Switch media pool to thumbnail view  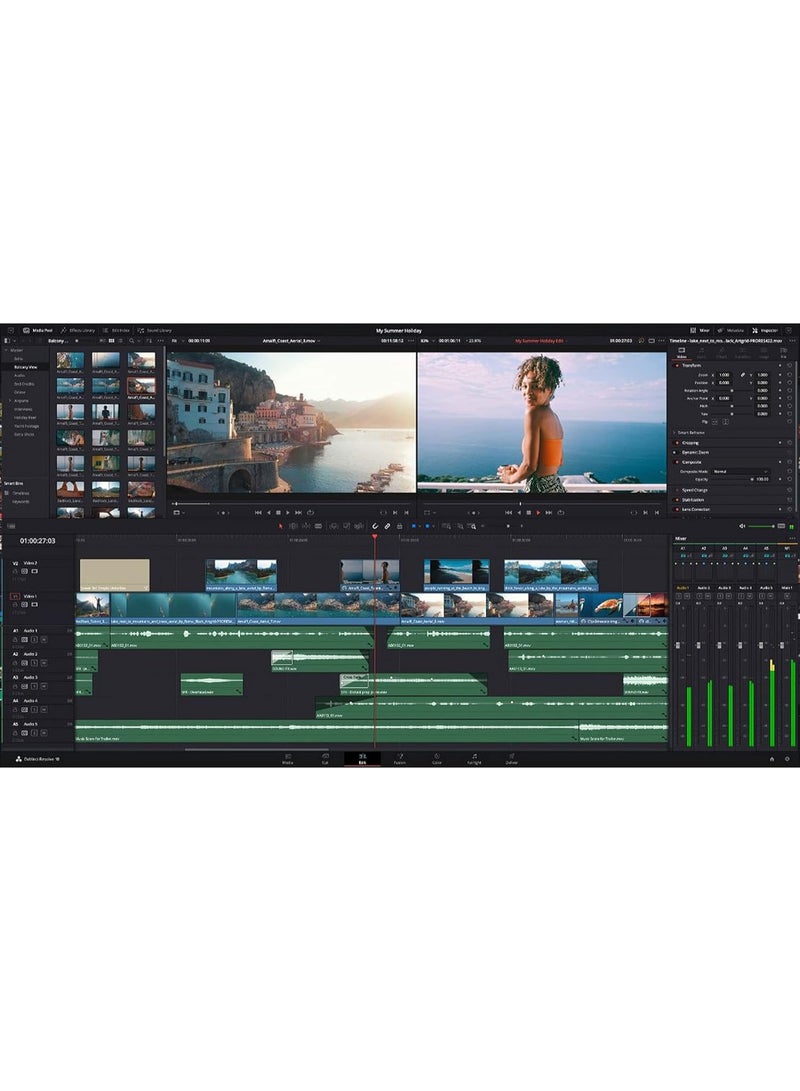111,341
